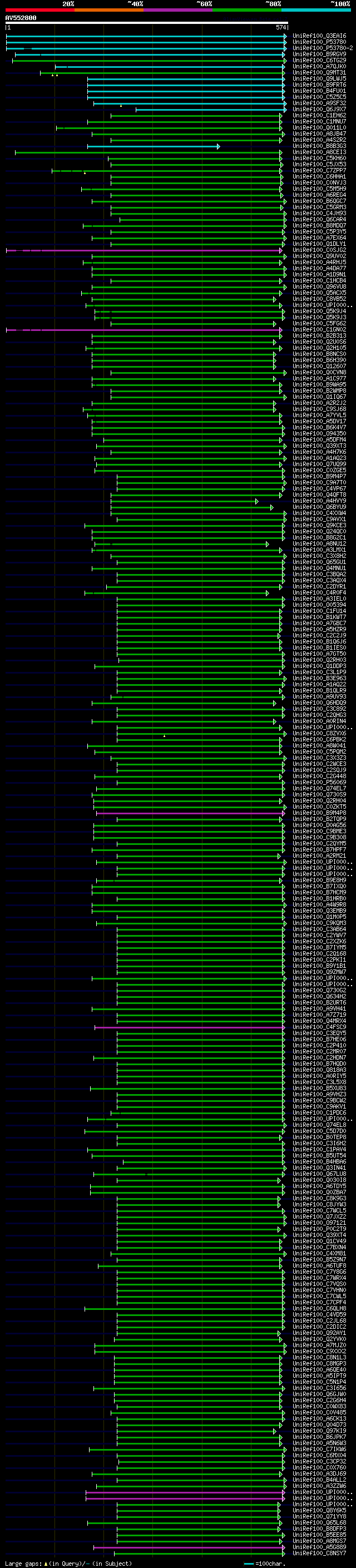Select hit label UniRef100_C7ZPP7
The image size is (356, 1568).
click(319, 171)
